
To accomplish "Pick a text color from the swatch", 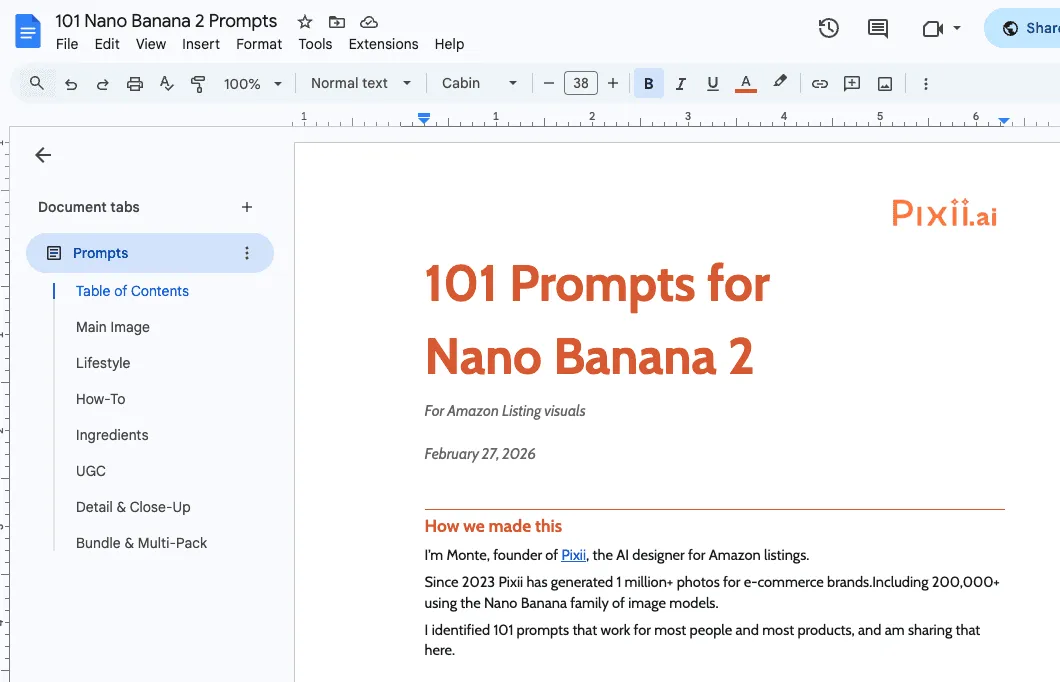I will click(x=745, y=83).
